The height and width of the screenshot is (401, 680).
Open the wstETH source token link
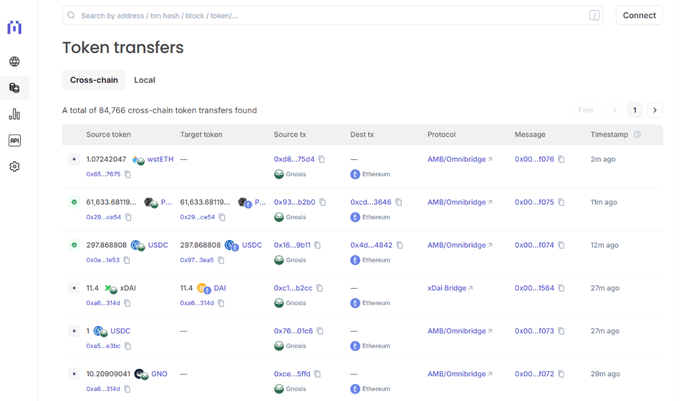(160, 159)
